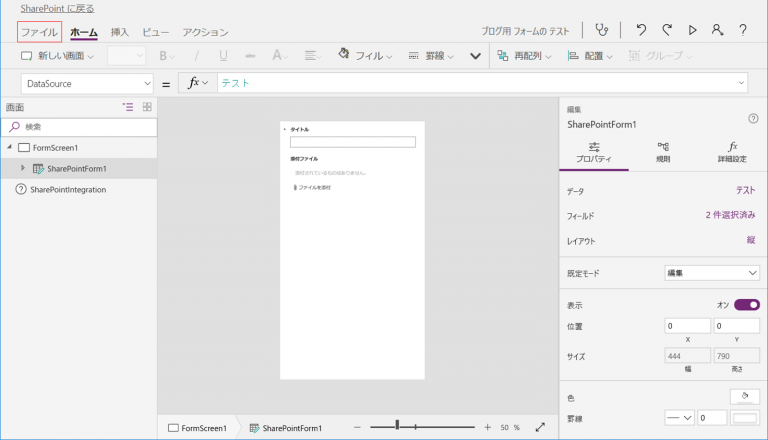The height and width of the screenshot is (440, 768).
Task: Switch tree view to thumbnail grid view
Action: pos(147,107)
